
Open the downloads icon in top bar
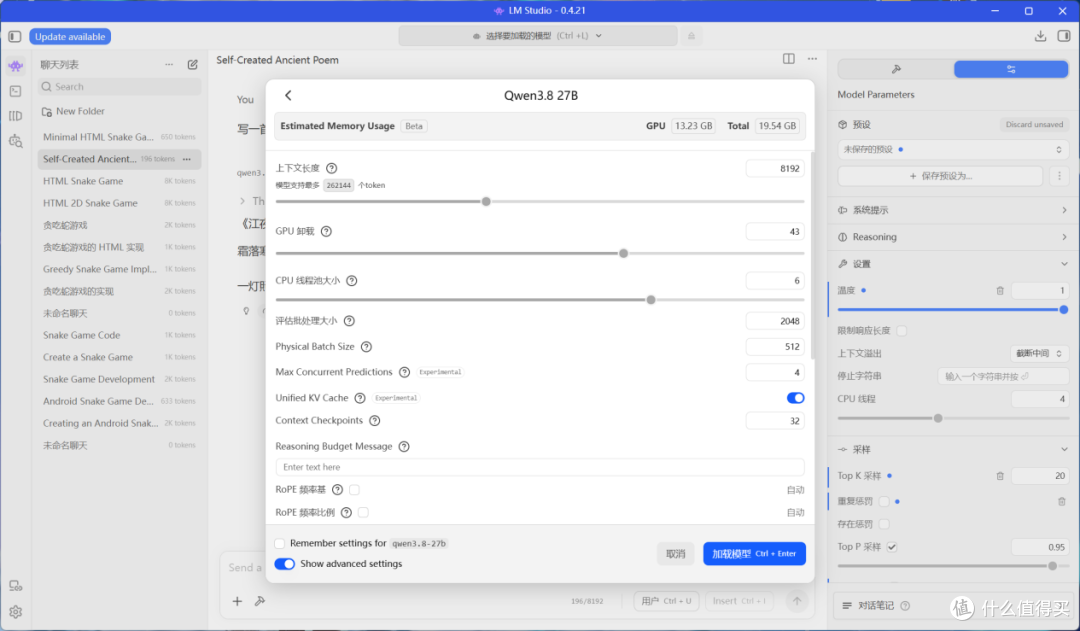pos(1040,36)
